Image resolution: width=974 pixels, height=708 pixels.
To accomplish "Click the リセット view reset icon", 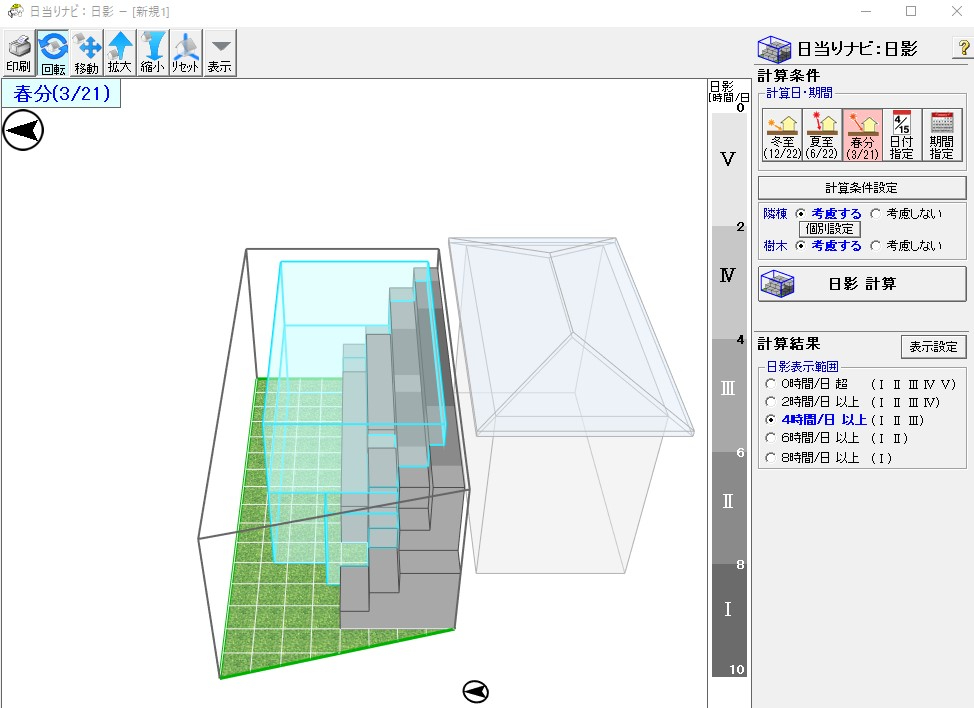I will (x=186, y=53).
